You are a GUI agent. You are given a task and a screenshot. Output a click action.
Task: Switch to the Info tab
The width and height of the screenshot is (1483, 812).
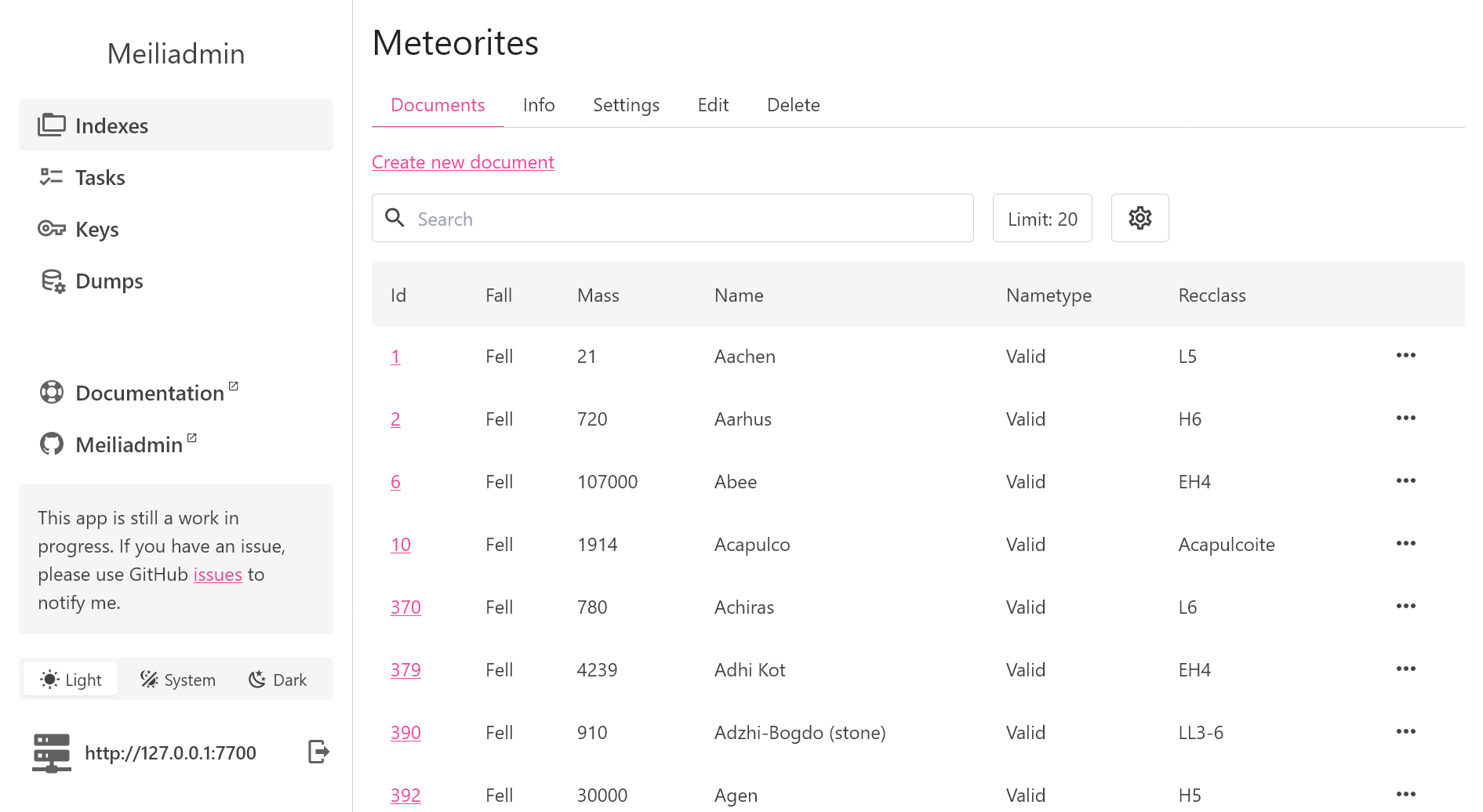(x=539, y=104)
